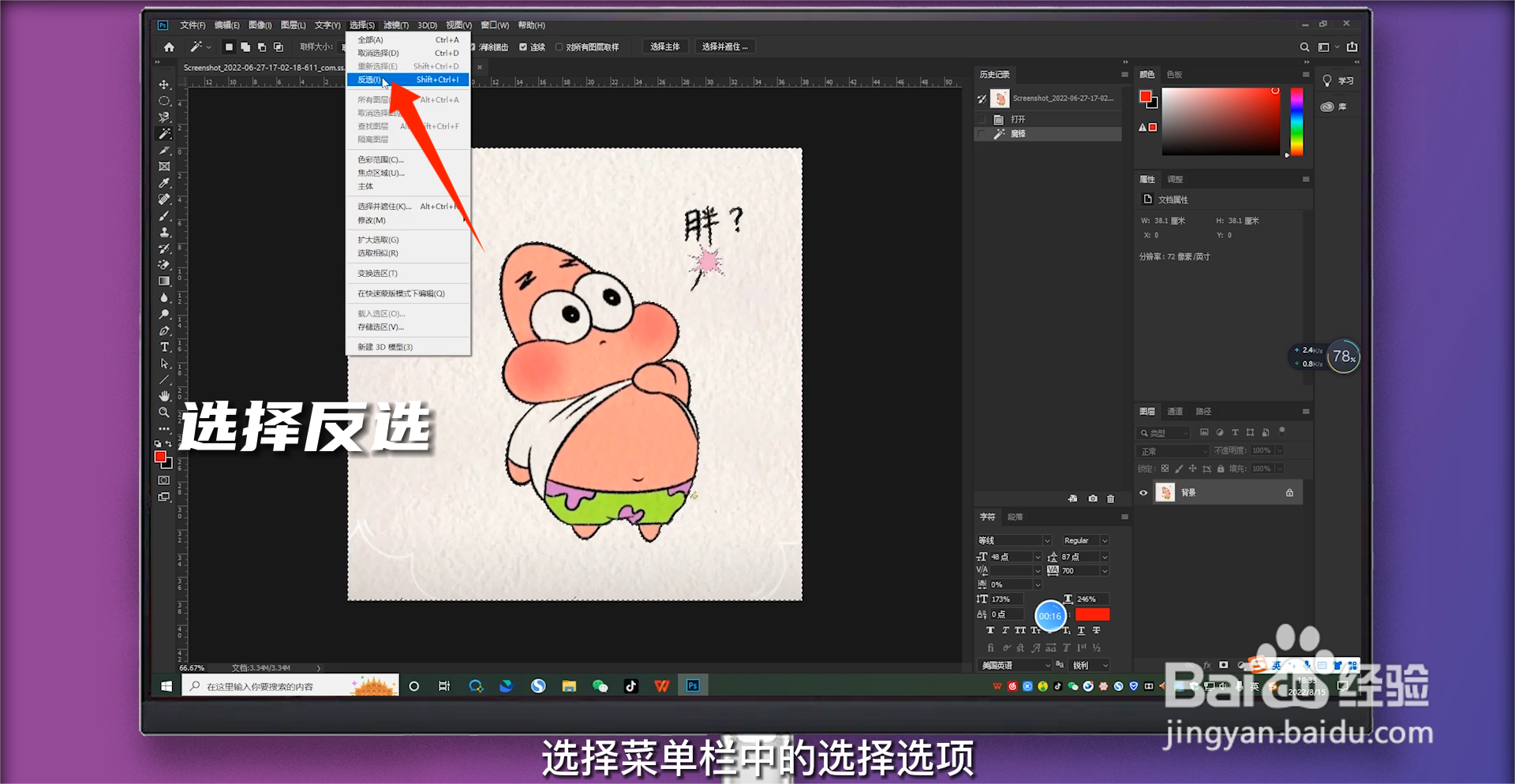
Task: Set history brush source for 魔棒
Action: coord(982,134)
